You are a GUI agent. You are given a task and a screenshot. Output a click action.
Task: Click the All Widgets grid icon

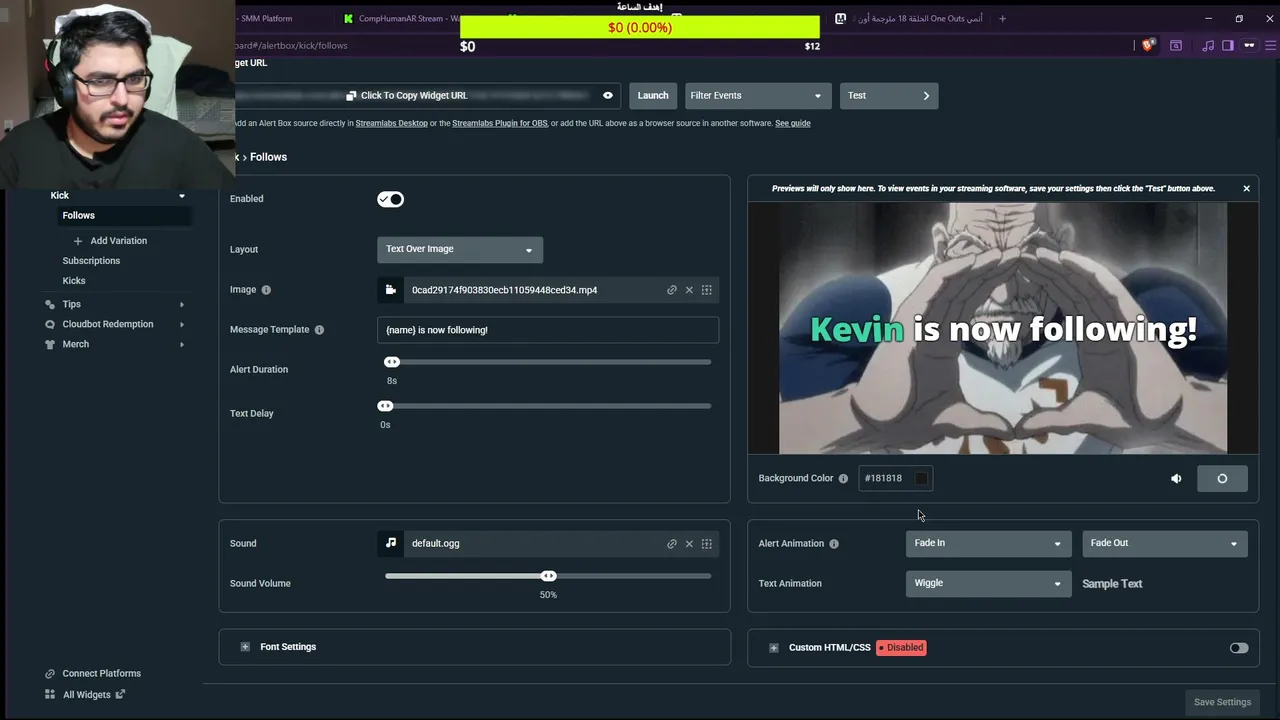pyautogui.click(x=50, y=695)
